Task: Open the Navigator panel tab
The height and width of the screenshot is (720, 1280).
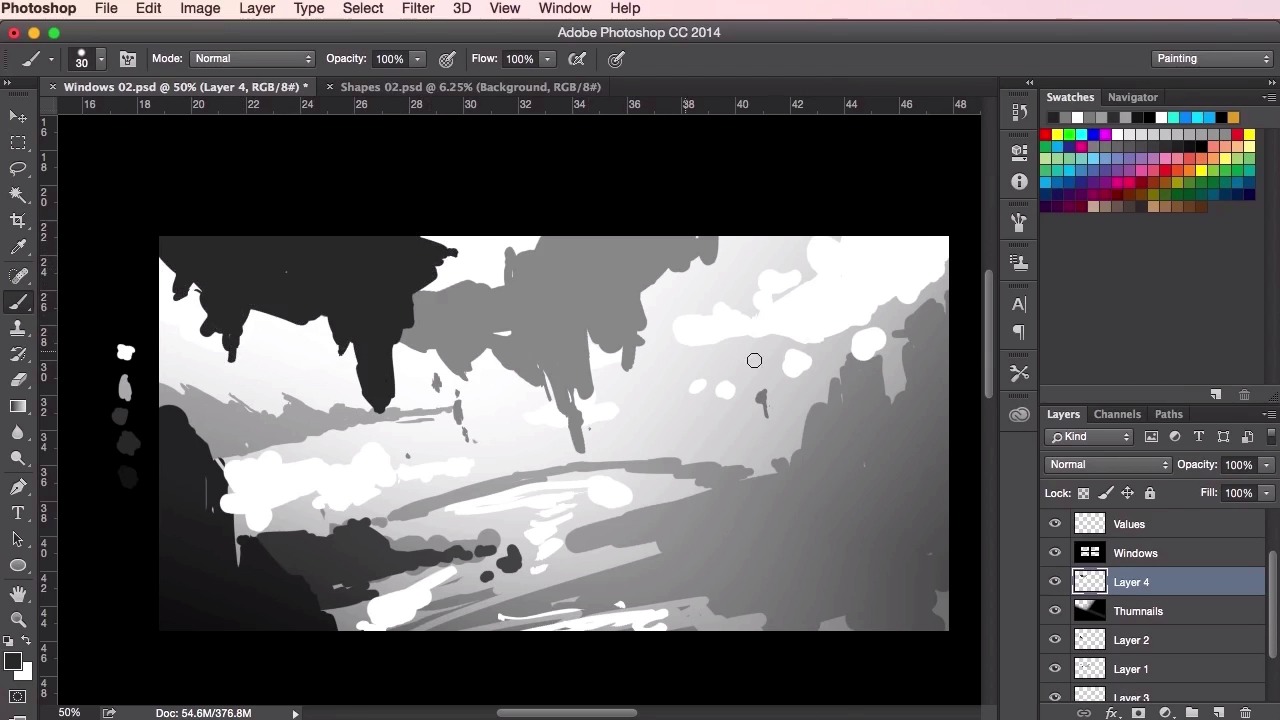Action: 1132,97
